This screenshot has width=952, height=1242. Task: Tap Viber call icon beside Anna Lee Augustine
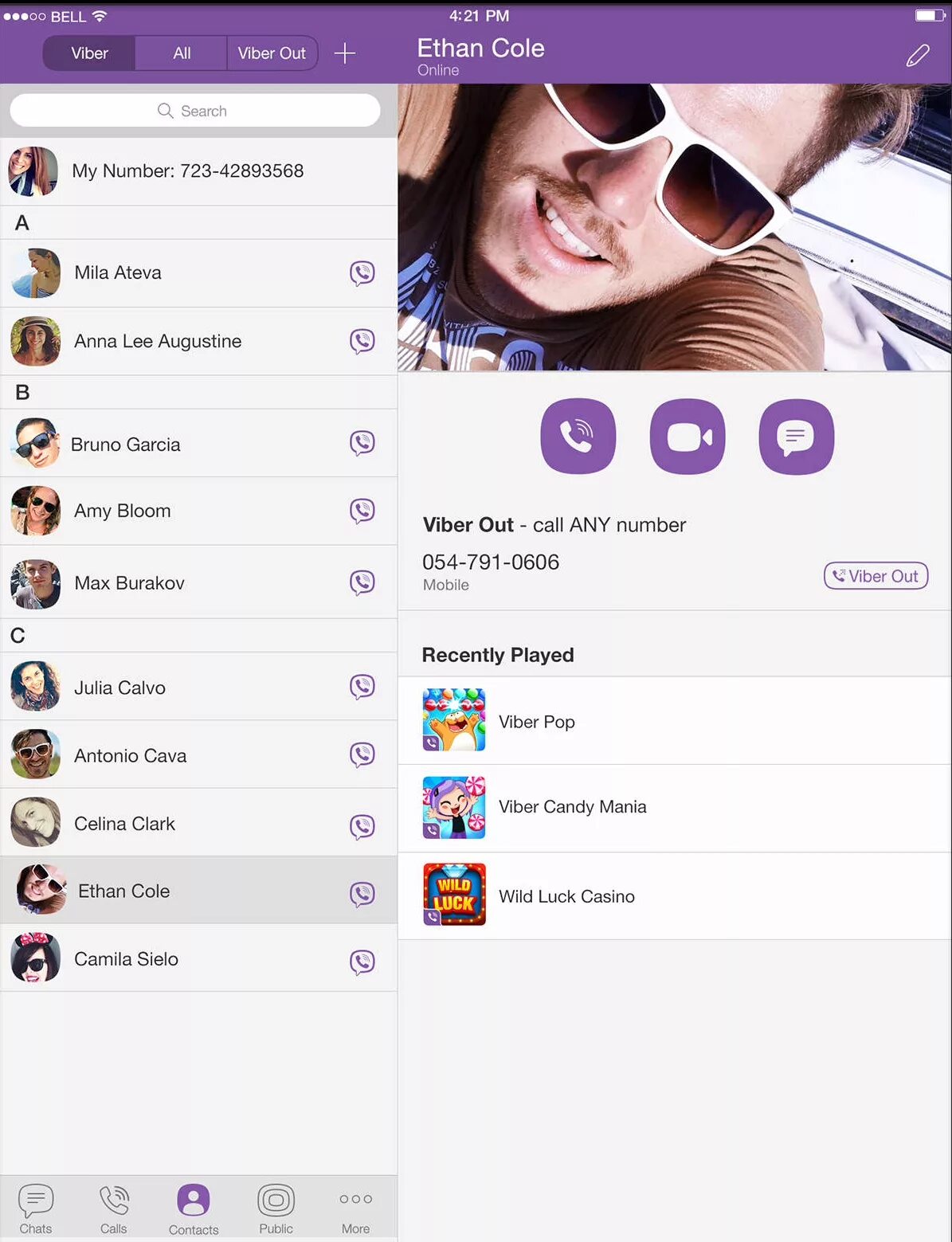tap(362, 341)
